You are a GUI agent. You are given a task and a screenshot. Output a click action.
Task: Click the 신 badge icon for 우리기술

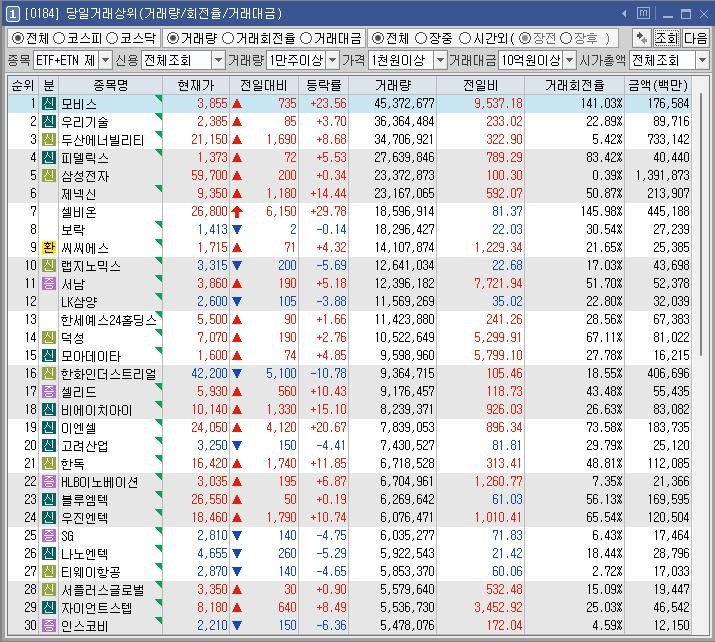[49, 121]
